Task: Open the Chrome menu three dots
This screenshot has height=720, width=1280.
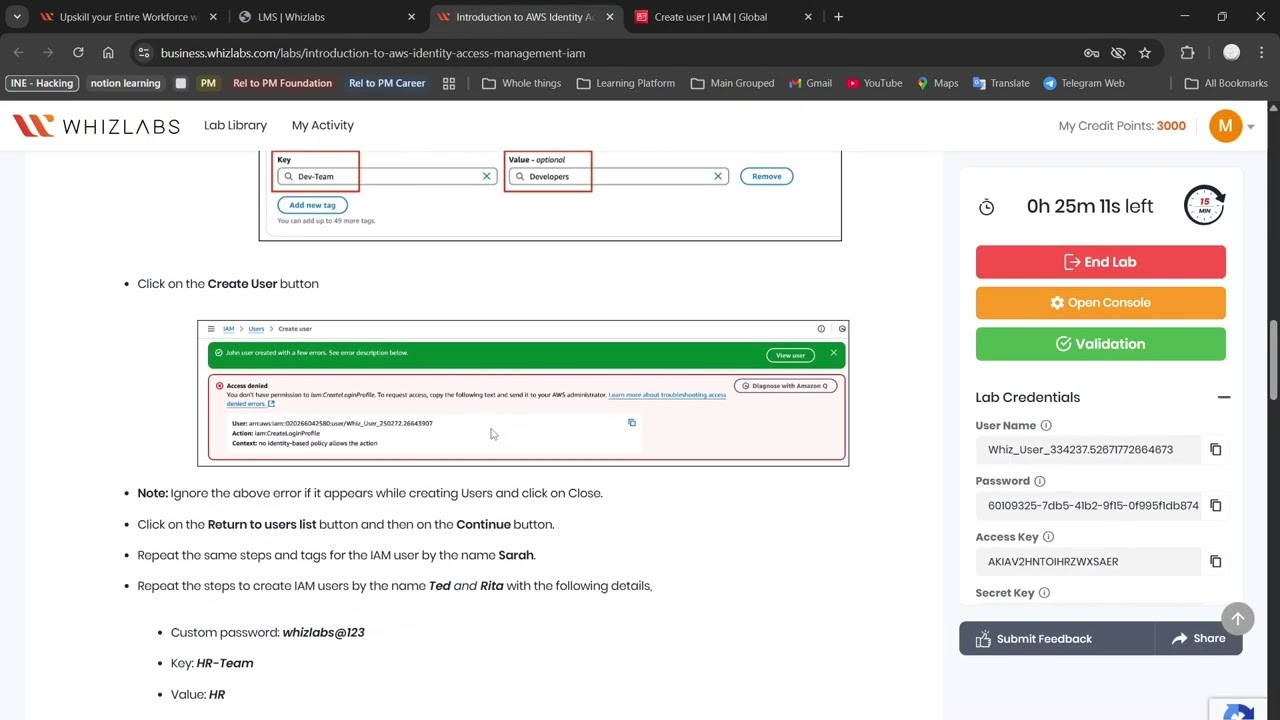Action: click(x=1262, y=53)
